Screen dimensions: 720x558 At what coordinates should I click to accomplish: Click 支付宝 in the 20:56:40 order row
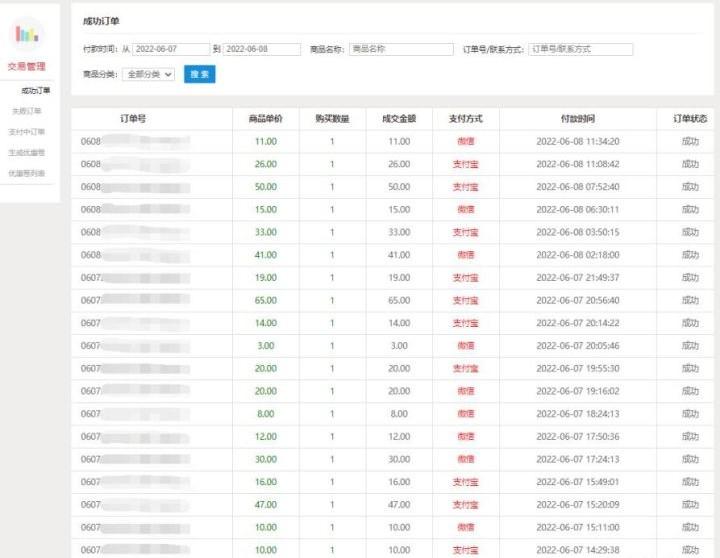click(466, 300)
